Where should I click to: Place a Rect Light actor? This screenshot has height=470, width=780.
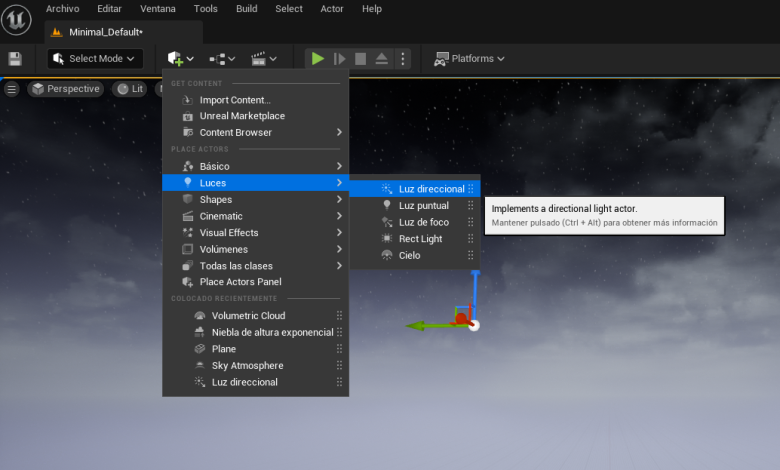[415, 239]
